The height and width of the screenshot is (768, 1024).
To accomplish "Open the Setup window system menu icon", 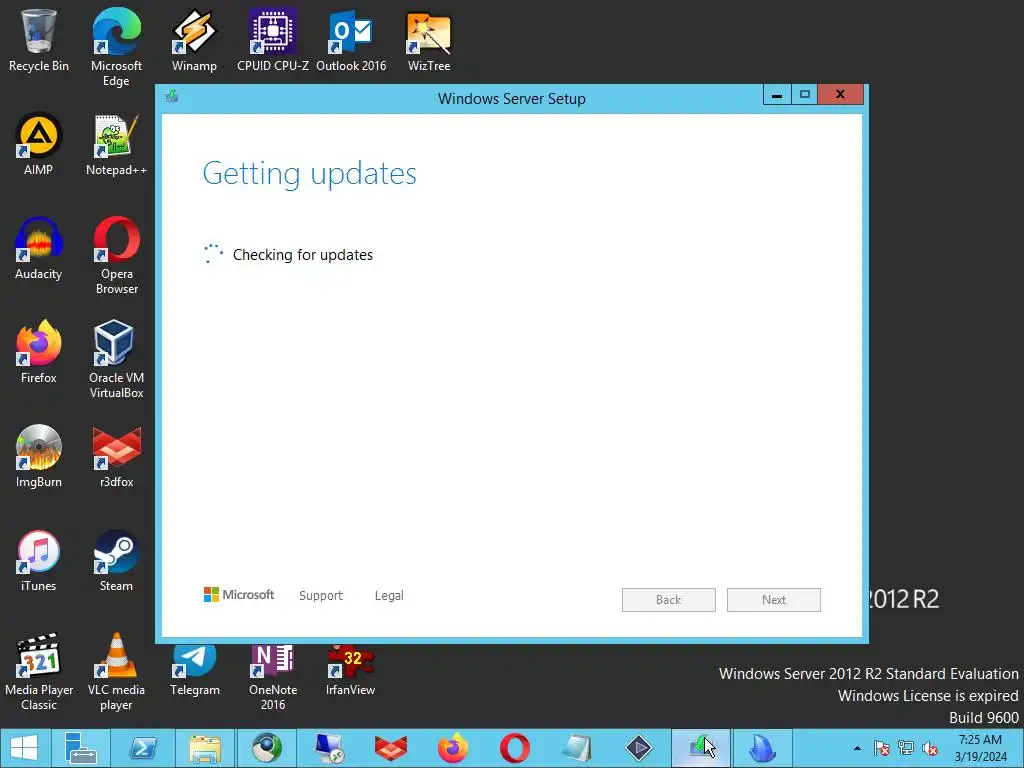I will [x=172, y=97].
